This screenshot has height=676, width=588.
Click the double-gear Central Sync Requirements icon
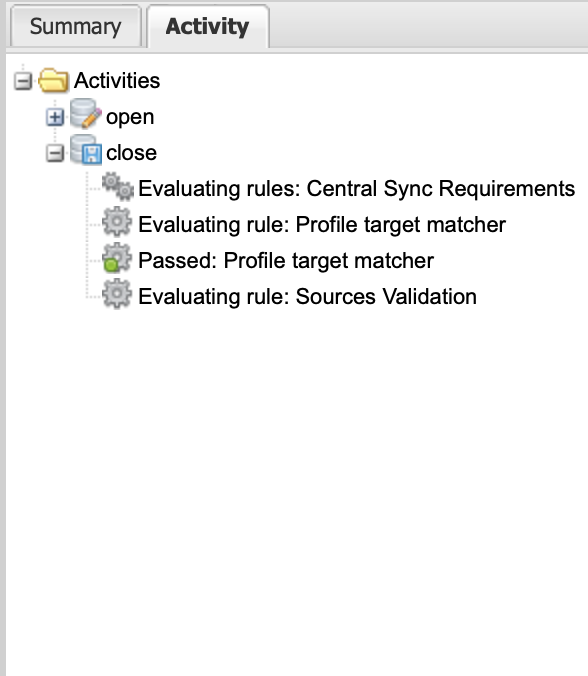click(118, 186)
